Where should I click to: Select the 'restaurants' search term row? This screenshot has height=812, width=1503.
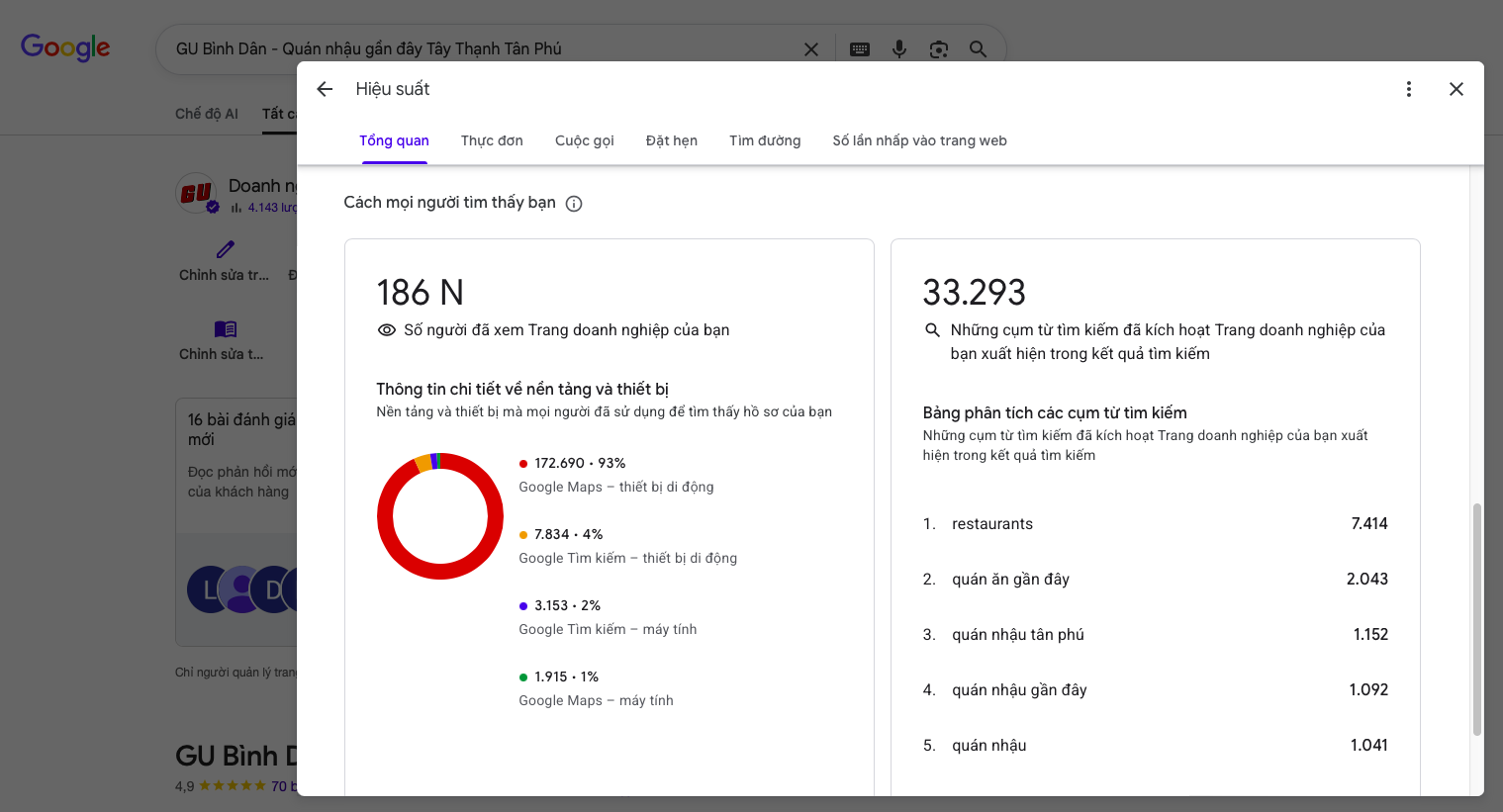(x=1155, y=524)
